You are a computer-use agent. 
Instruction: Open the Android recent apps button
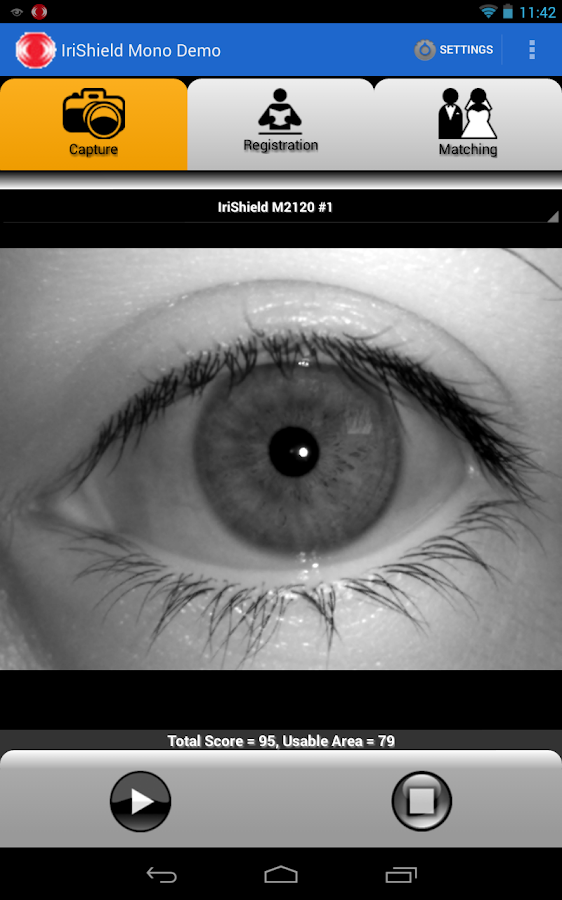[401, 875]
